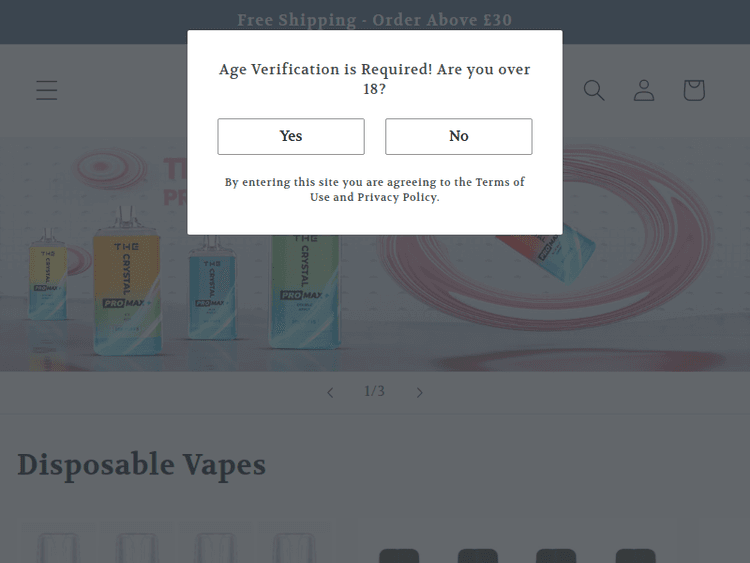Open the hamburger navigation menu
This screenshot has width=750, height=563.
pyautogui.click(x=47, y=90)
